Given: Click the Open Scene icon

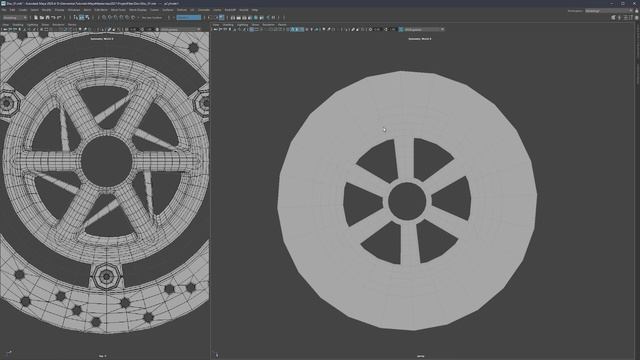Looking at the screenshot, I should tap(42, 18).
